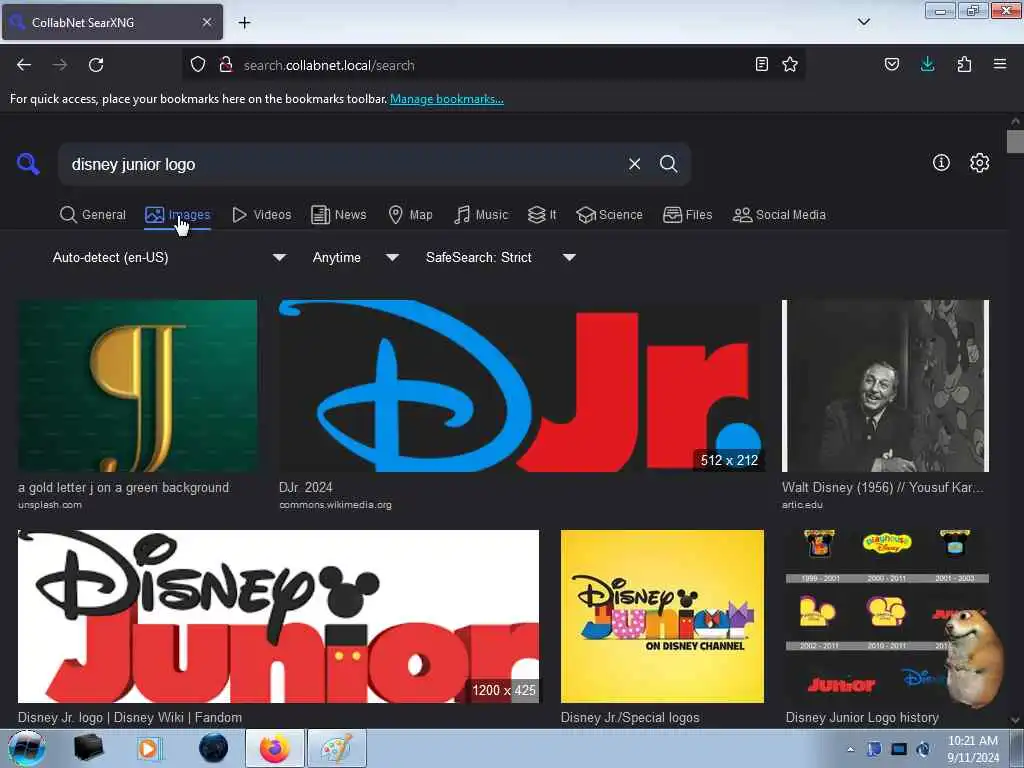The image size is (1024, 768).
Task: Click the site security padlock icon
Action: coord(226,65)
